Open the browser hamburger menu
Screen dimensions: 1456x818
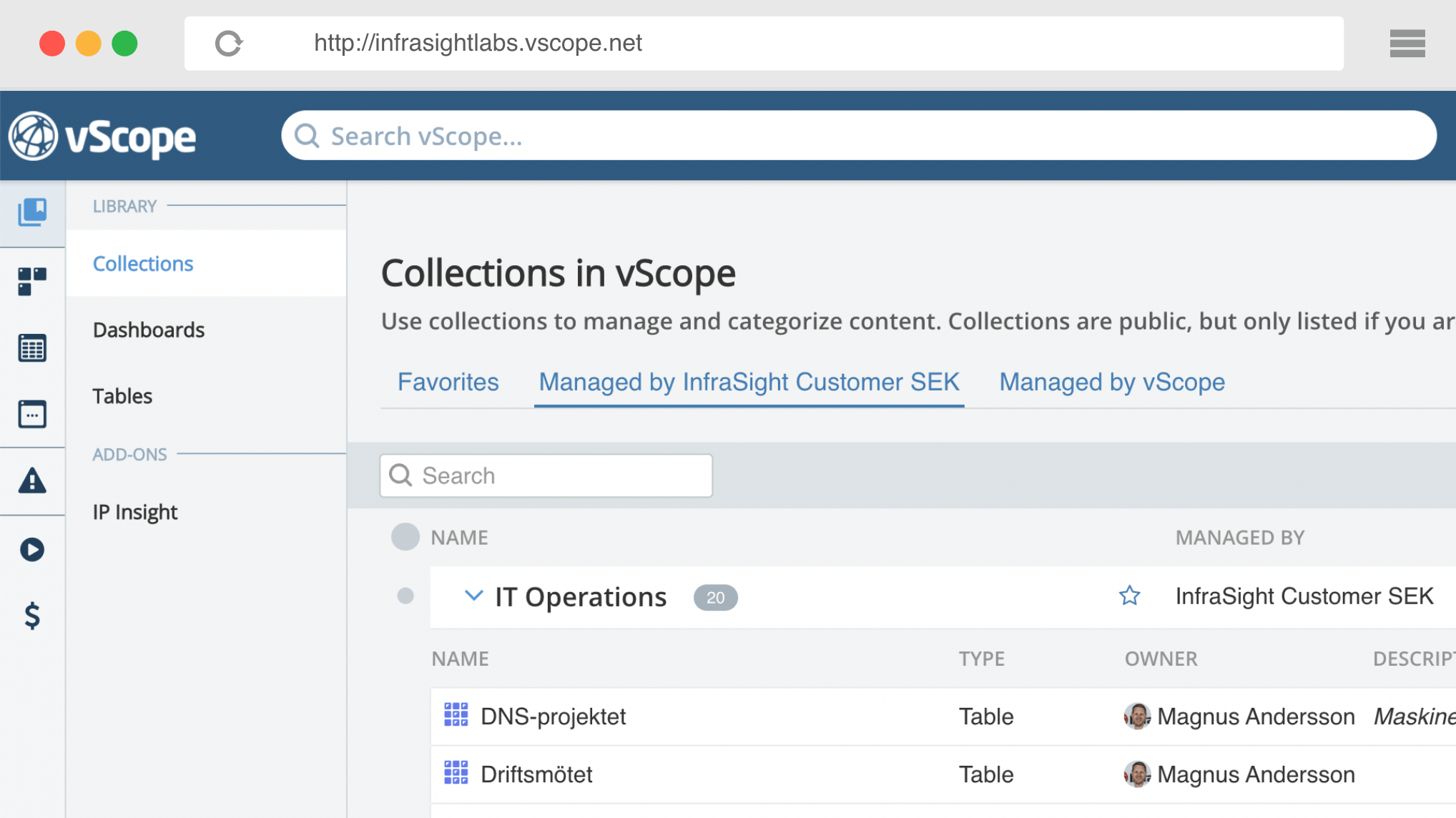[x=1407, y=44]
